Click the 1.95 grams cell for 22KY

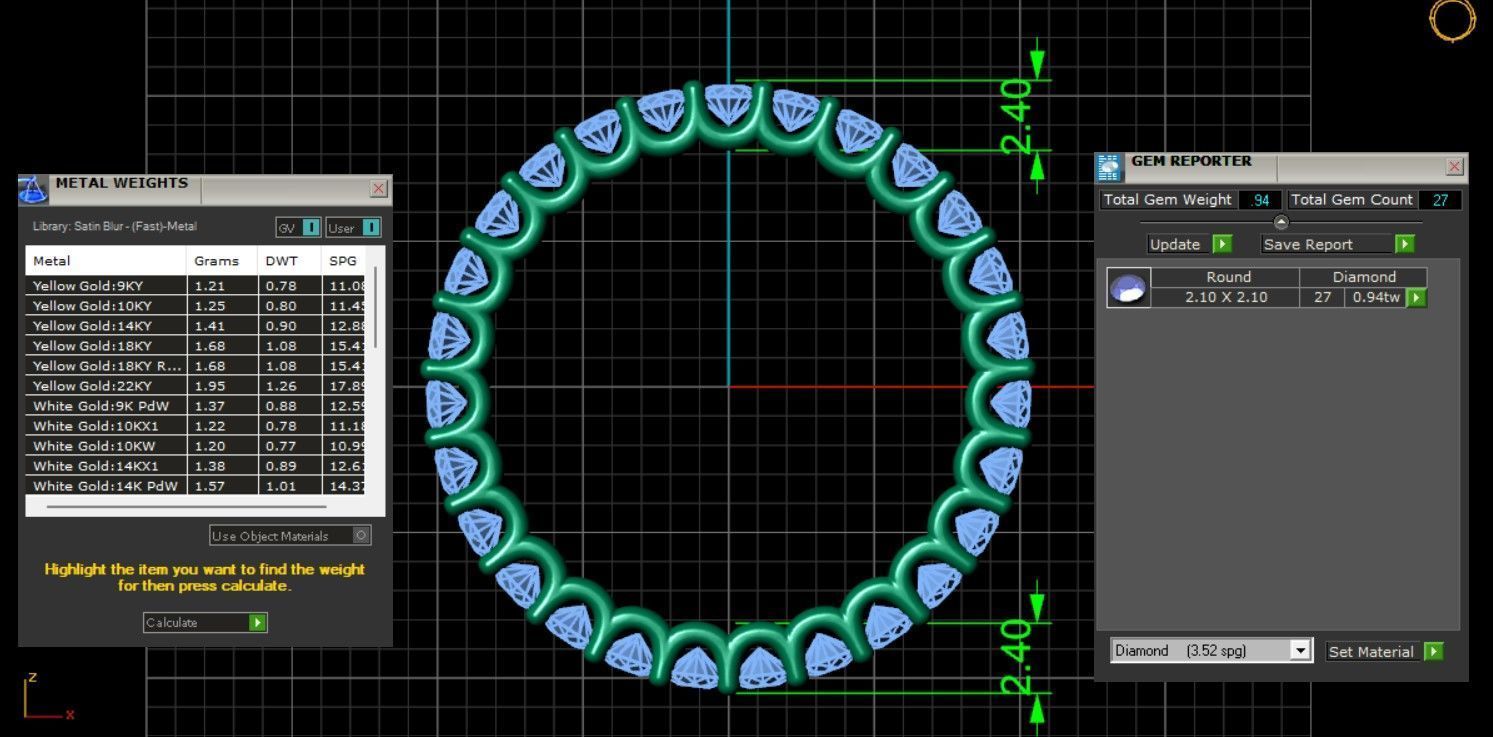click(223, 386)
